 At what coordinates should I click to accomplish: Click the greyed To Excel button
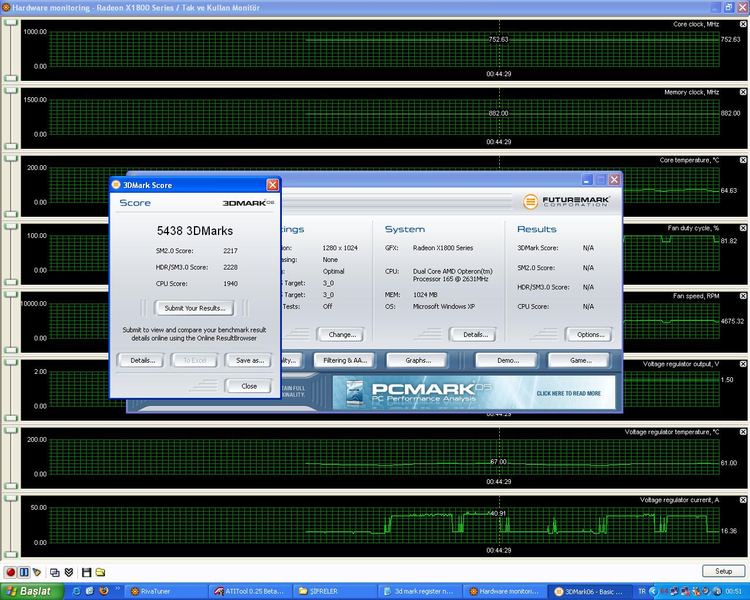[195, 360]
